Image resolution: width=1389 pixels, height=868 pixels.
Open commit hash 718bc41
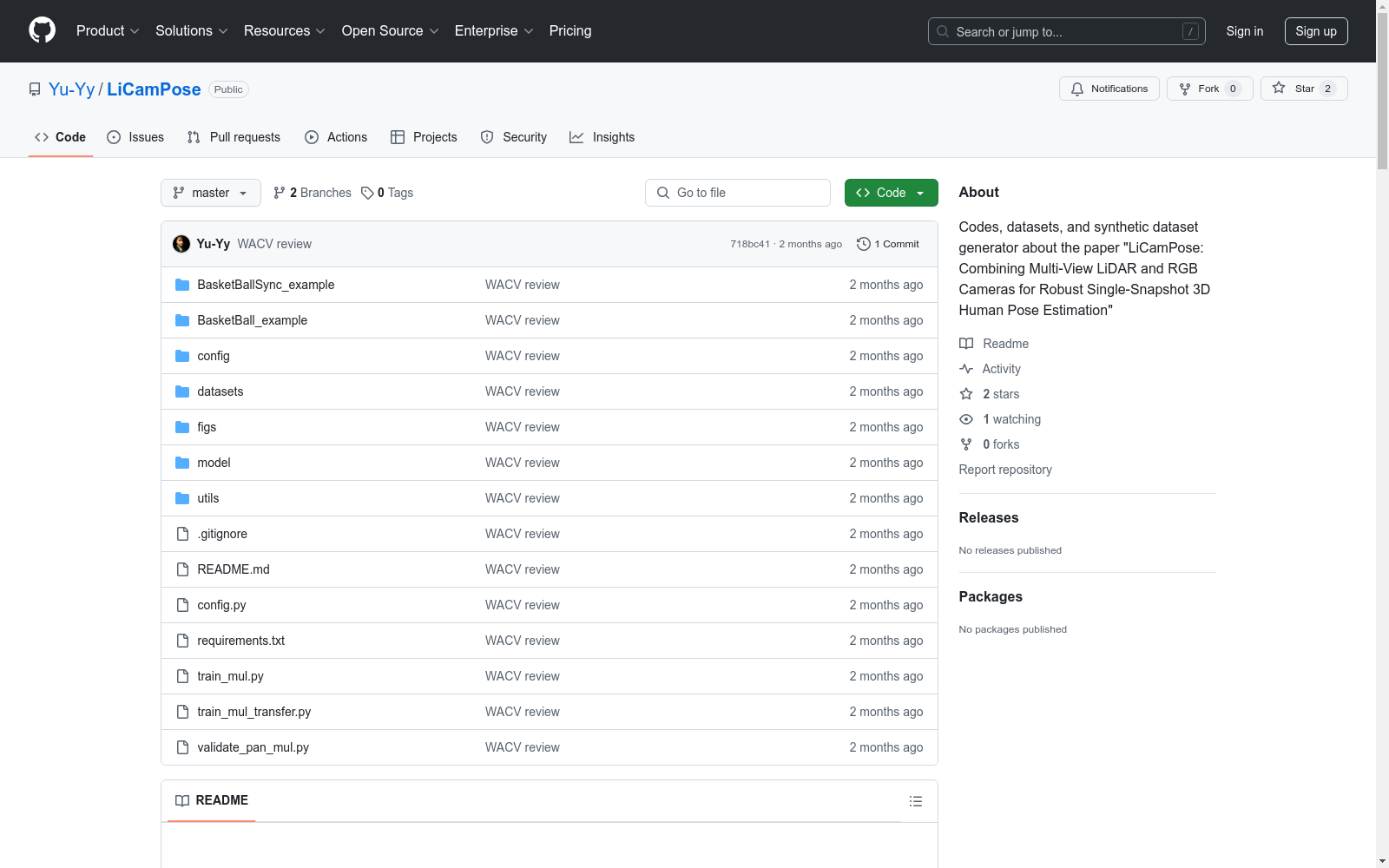(750, 244)
